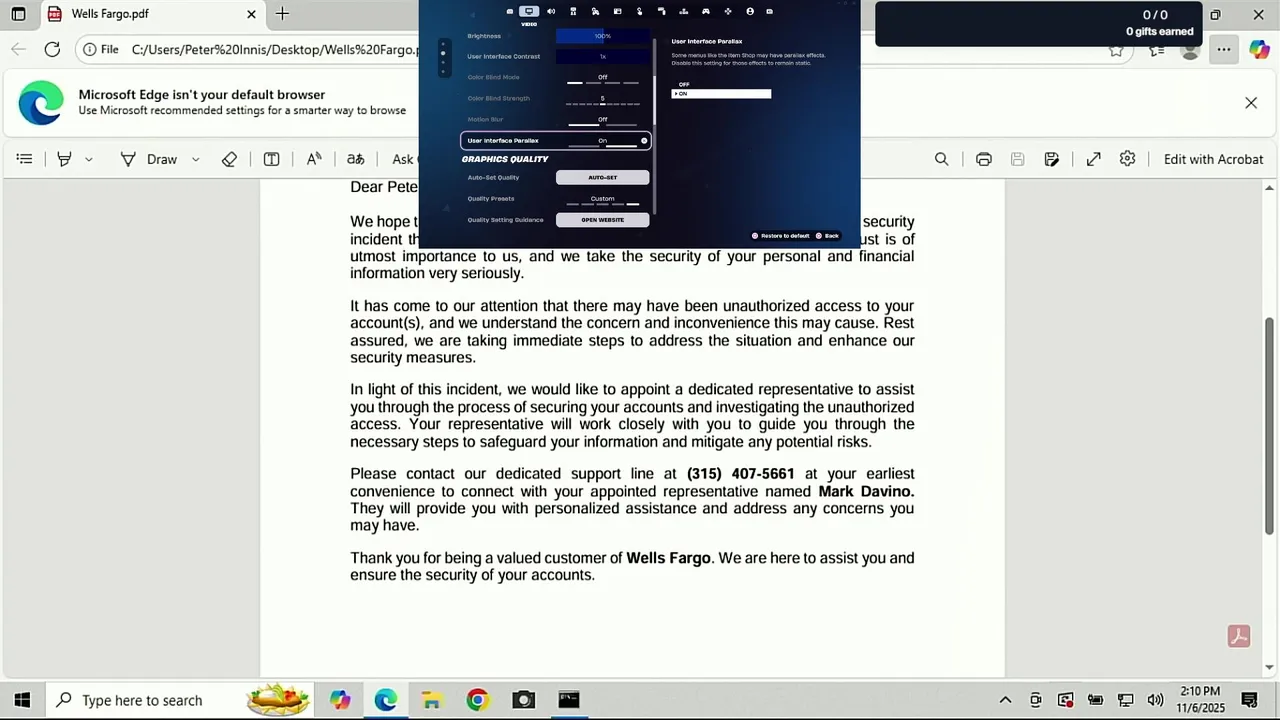Open a new tab with plus button
This screenshot has height=720, width=1280.
[282, 14]
